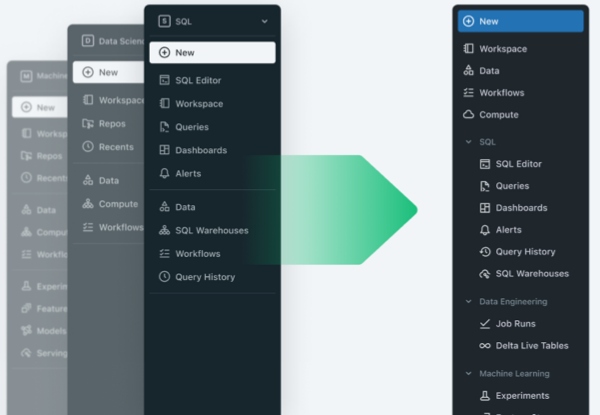600x415 pixels.
Task: Open Workflows in the right sidebar
Action: pos(501,93)
